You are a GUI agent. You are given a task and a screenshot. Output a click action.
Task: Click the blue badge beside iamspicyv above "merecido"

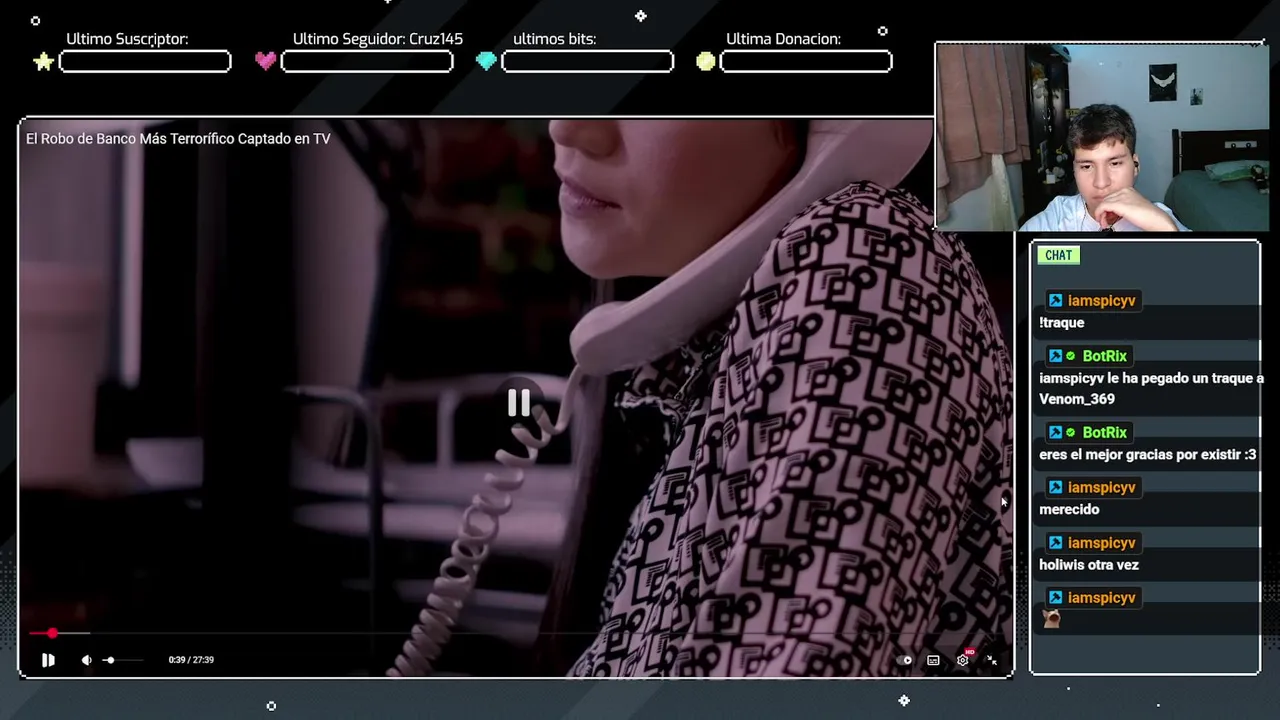point(1055,487)
